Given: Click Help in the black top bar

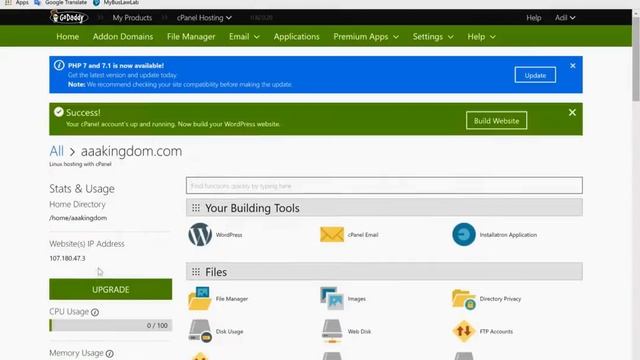Looking at the screenshot, I should click(533, 18).
